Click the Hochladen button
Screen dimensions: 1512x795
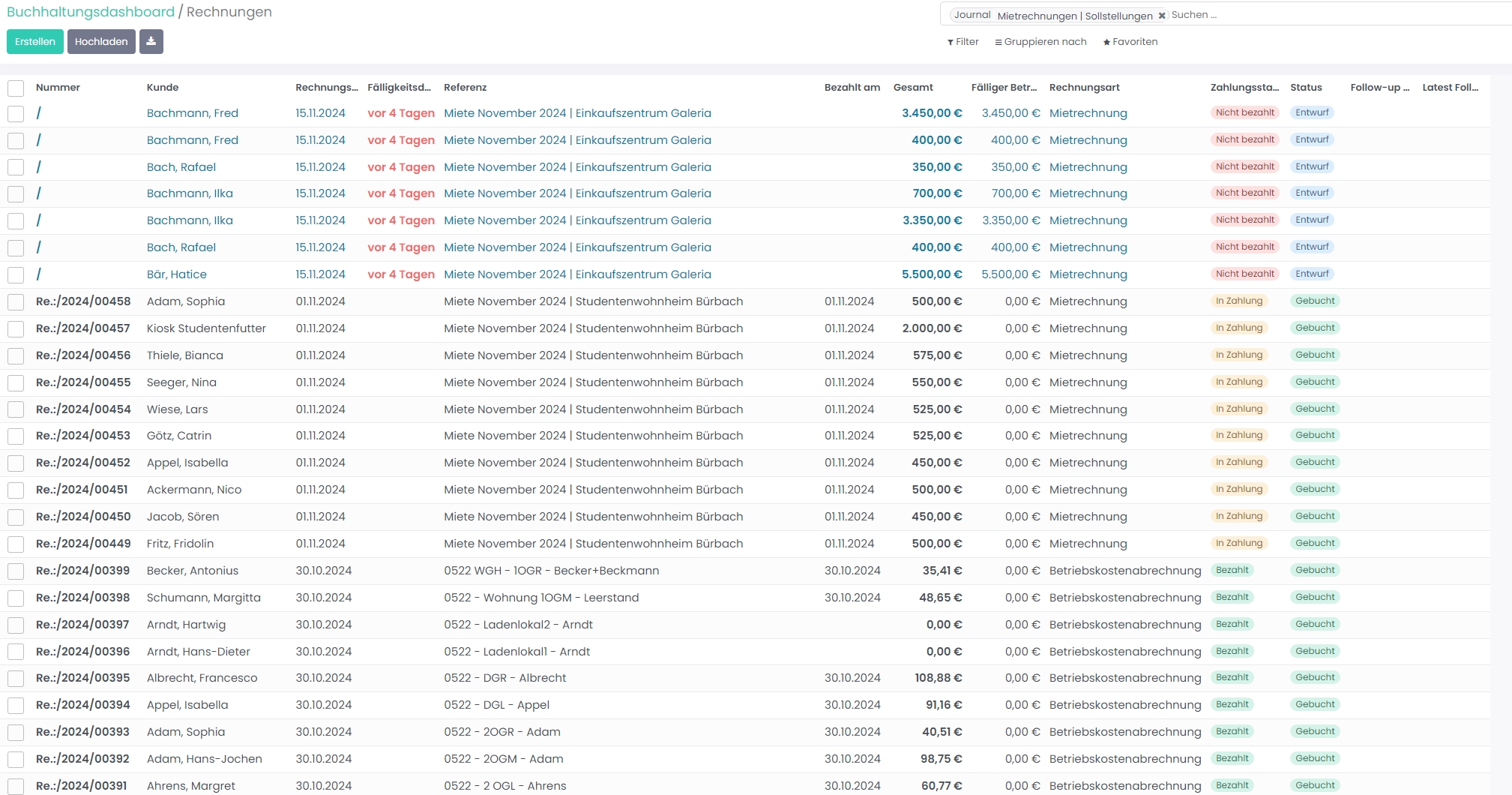click(x=101, y=41)
